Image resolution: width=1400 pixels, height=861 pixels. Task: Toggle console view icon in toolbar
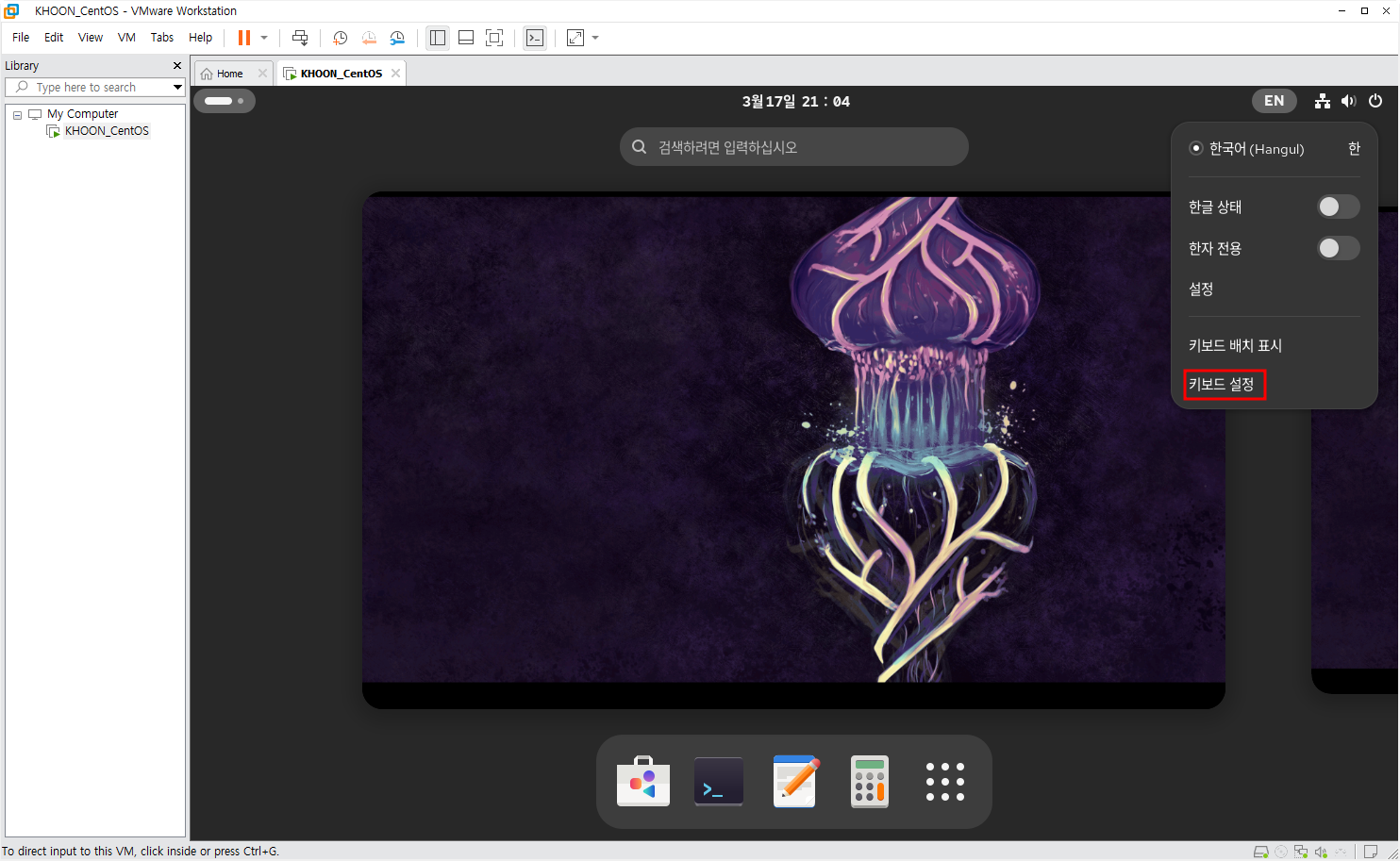pos(535,38)
